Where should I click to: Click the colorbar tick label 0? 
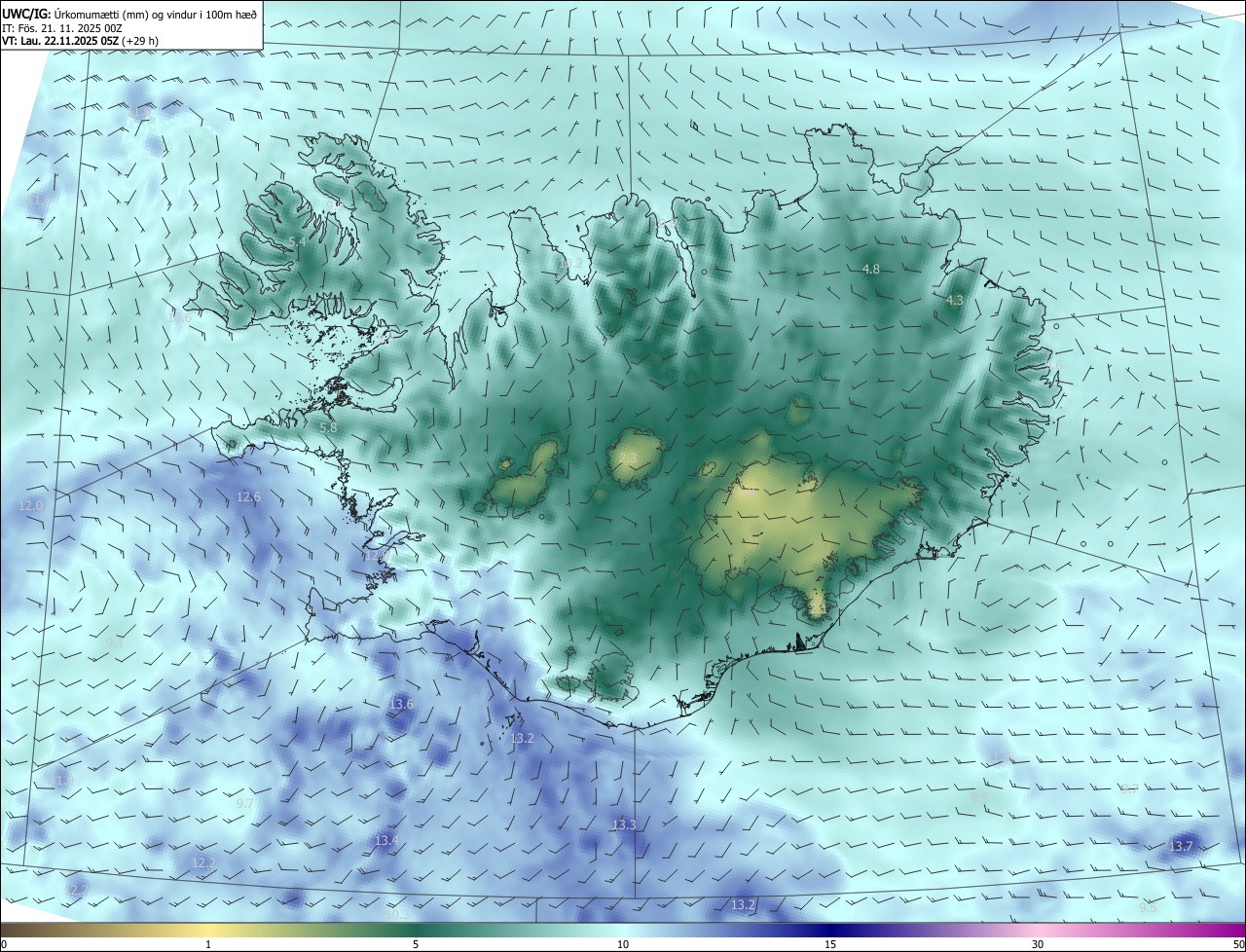point(4,944)
